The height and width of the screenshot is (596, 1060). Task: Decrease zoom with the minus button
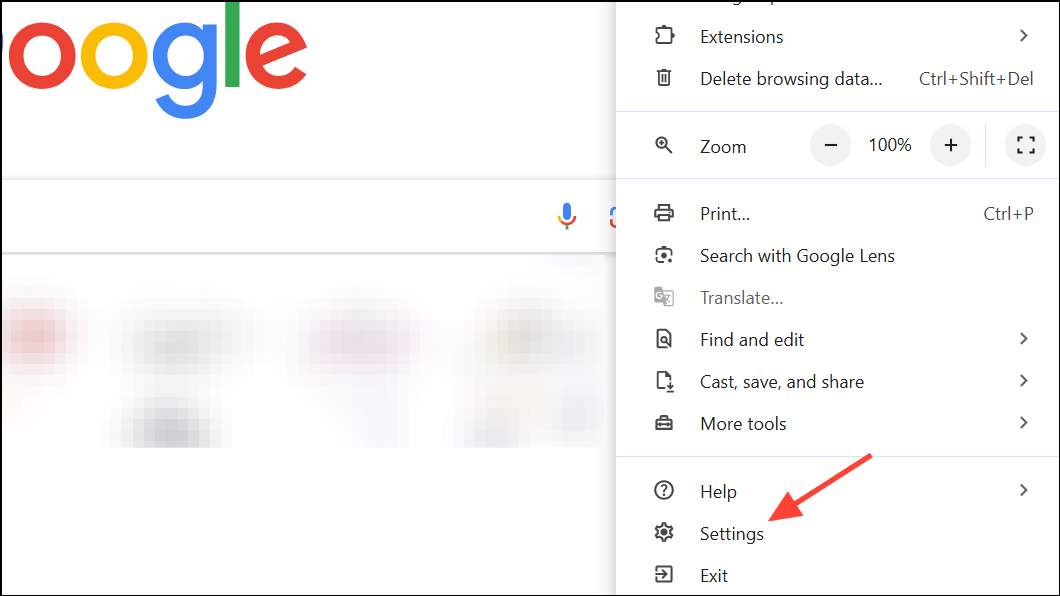[x=830, y=146]
